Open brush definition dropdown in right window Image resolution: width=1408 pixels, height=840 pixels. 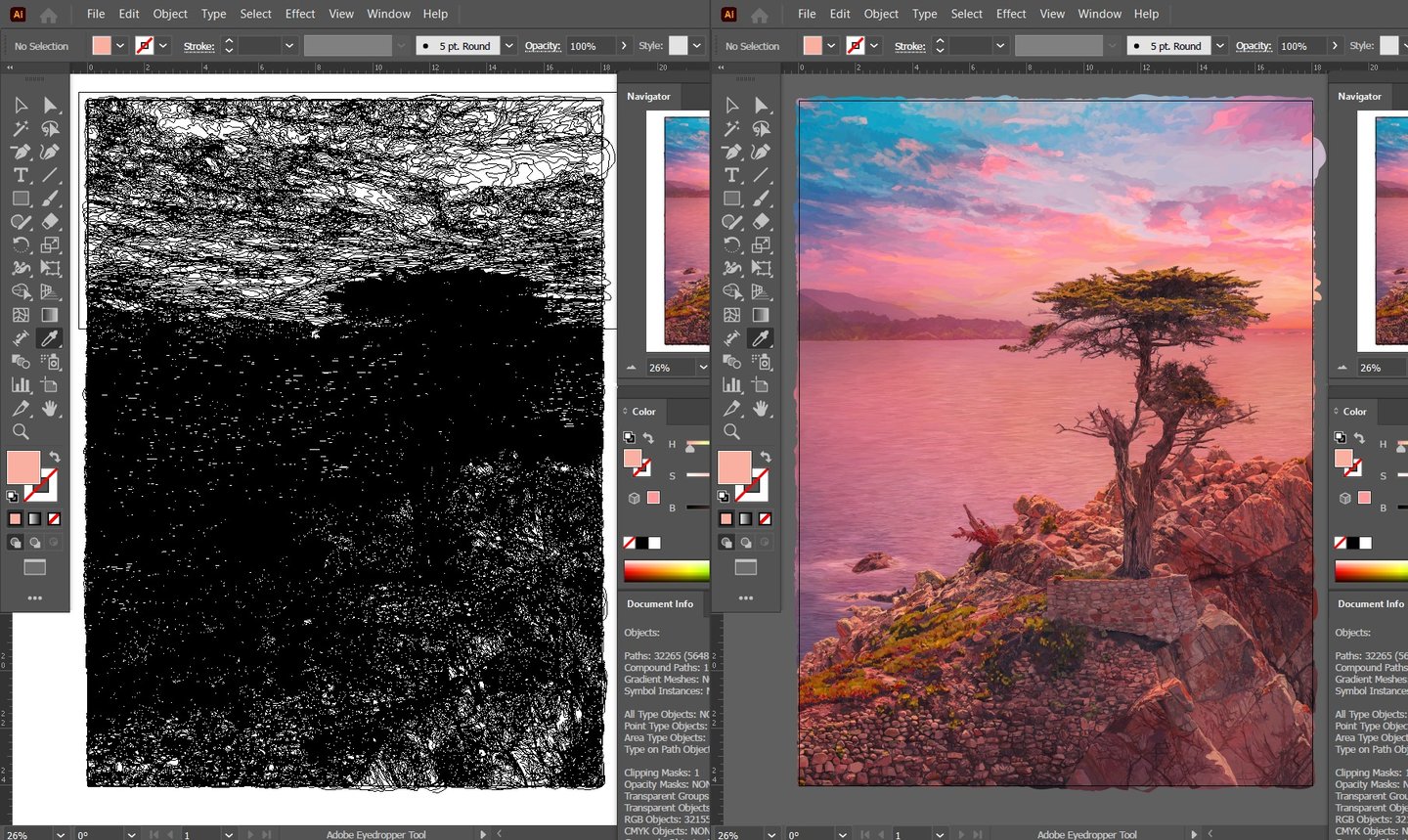pyautogui.click(x=1219, y=46)
